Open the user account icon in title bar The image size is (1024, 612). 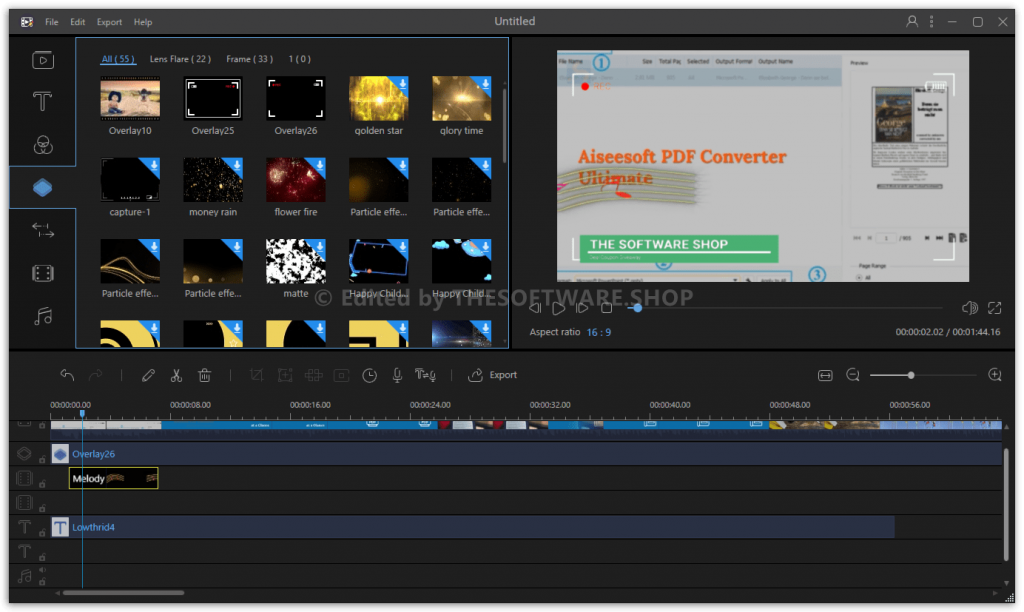(912, 21)
